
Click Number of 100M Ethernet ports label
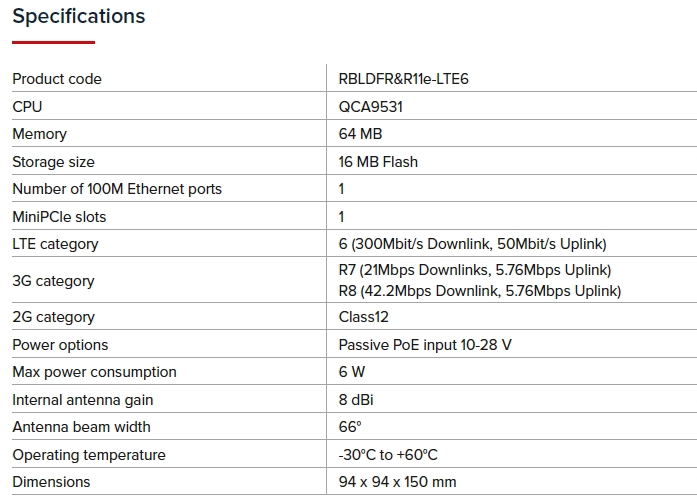point(117,189)
